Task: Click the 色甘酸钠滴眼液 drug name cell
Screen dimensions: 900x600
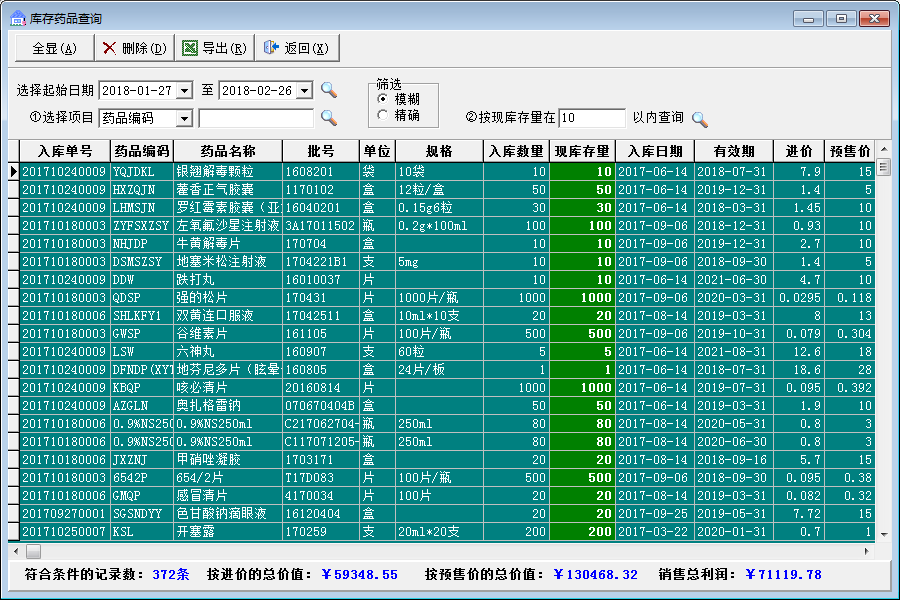Action: click(228, 513)
